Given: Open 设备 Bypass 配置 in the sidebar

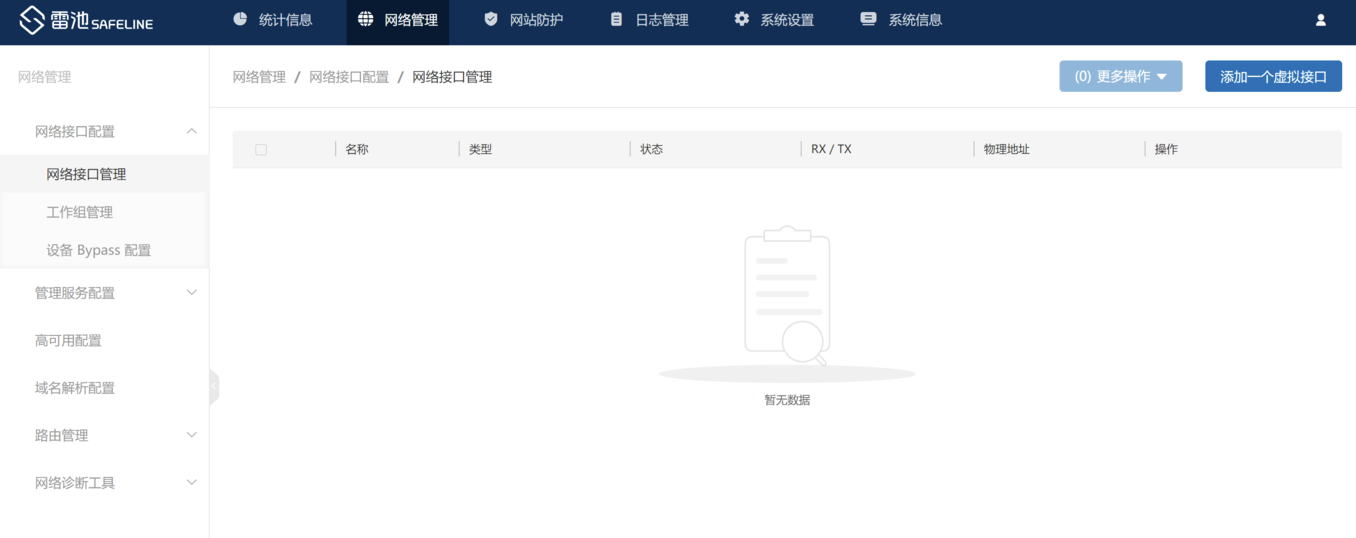Looking at the screenshot, I should [x=98, y=250].
